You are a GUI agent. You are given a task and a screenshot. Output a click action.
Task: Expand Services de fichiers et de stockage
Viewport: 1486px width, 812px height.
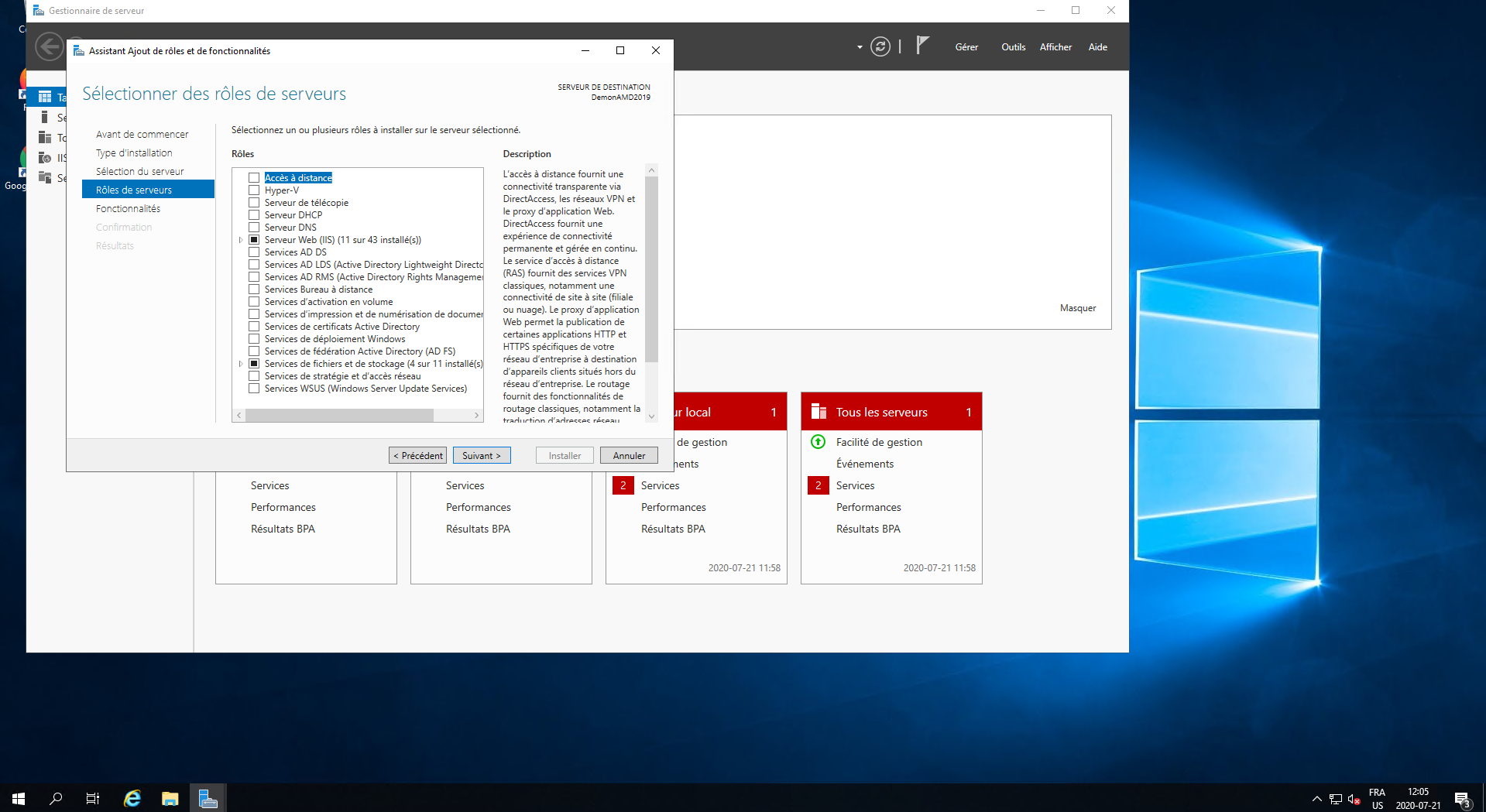coord(241,364)
